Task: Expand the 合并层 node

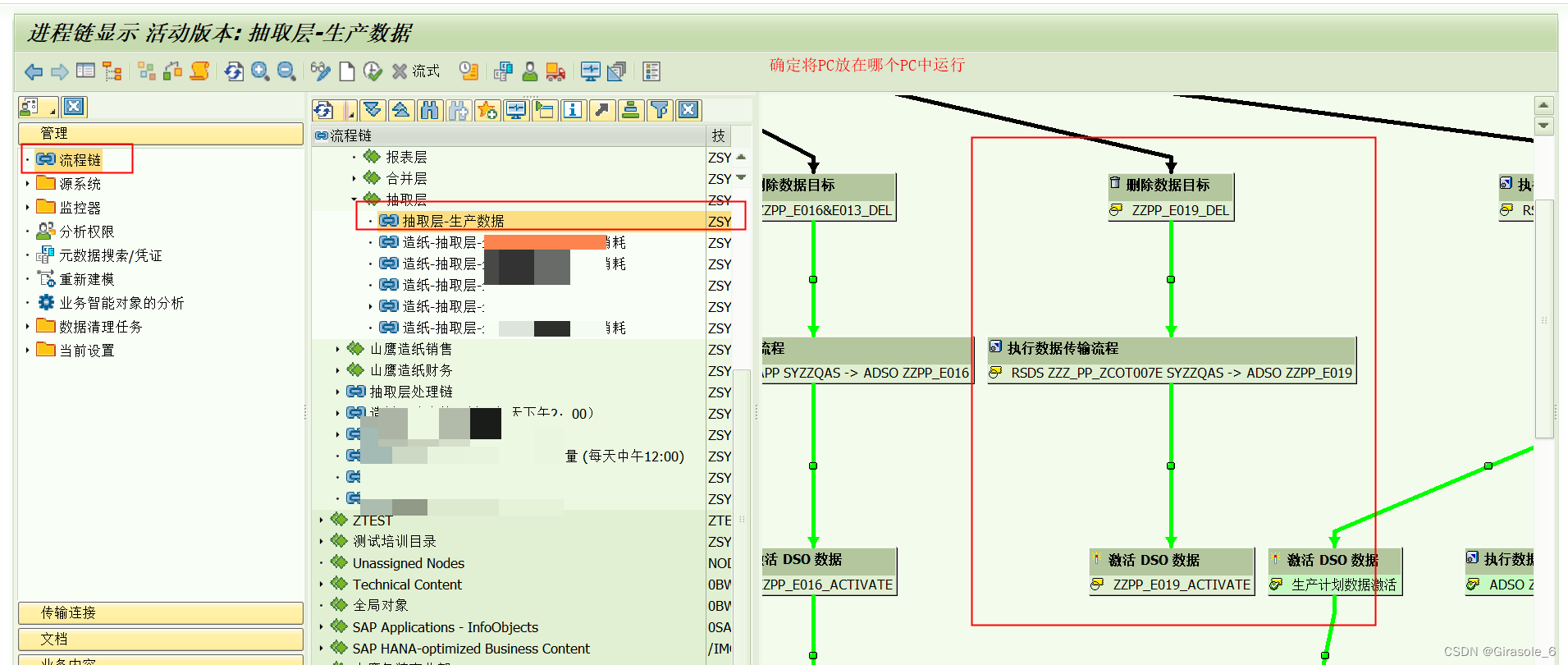Action: [x=354, y=178]
